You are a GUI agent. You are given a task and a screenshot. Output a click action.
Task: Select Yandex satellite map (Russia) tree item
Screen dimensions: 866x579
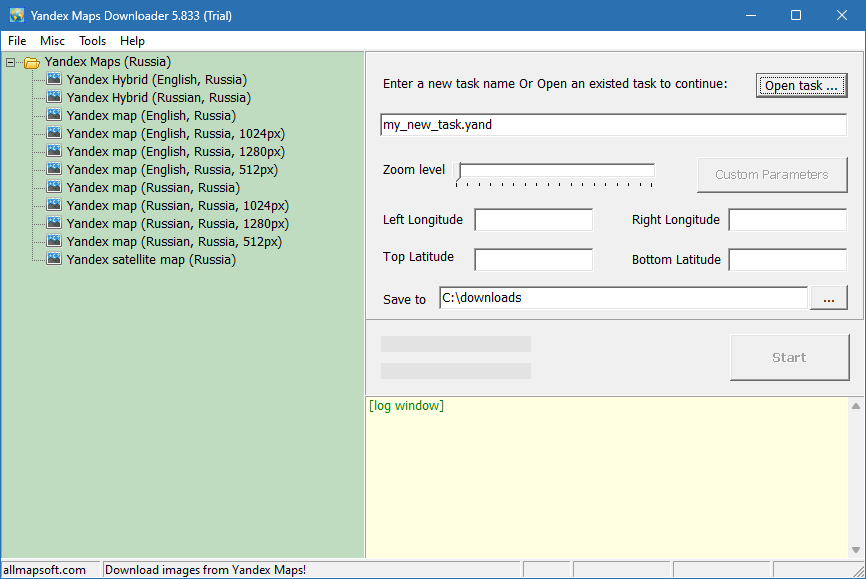[151, 259]
